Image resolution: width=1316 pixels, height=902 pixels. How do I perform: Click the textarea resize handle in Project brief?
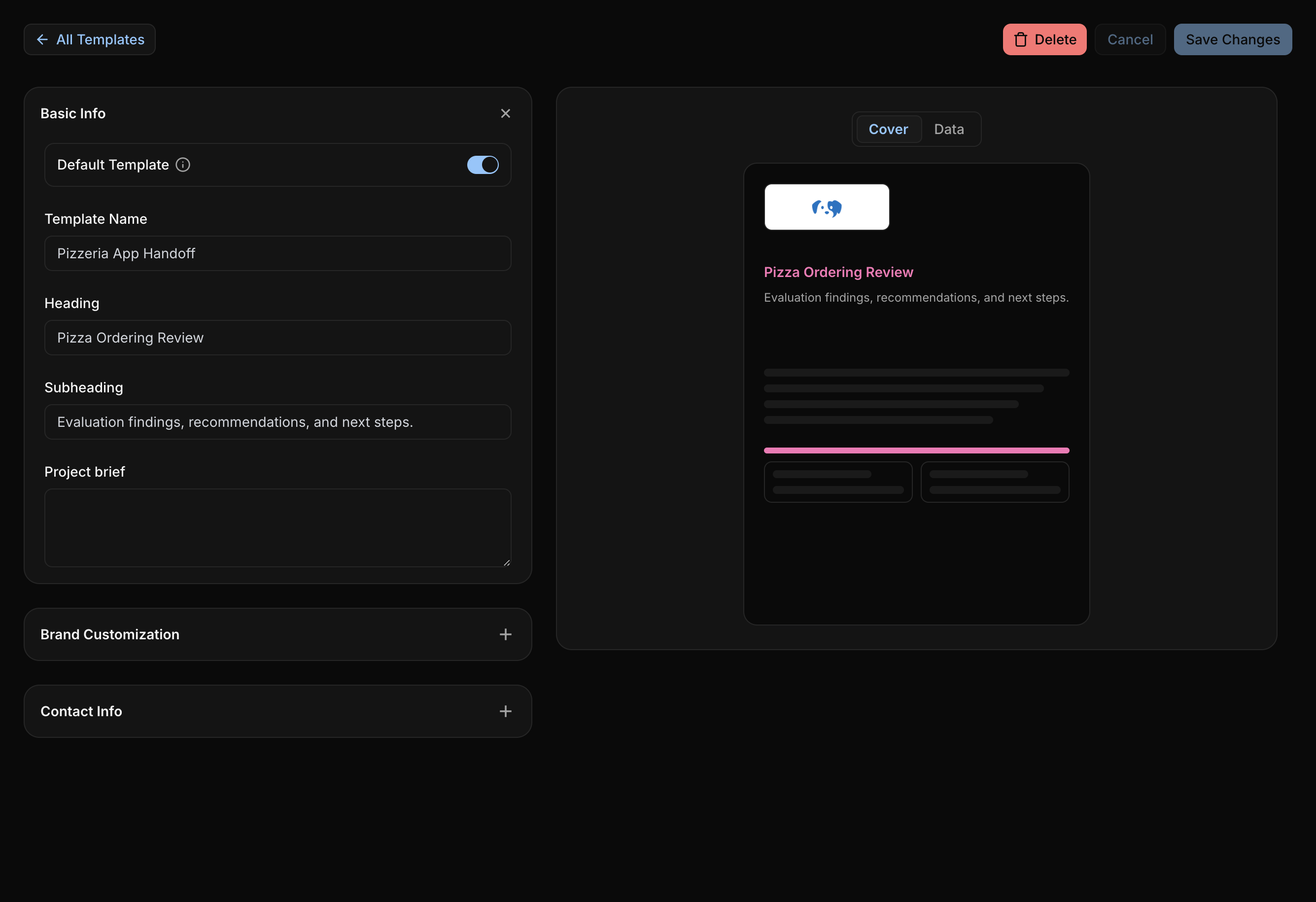pyautogui.click(x=507, y=562)
